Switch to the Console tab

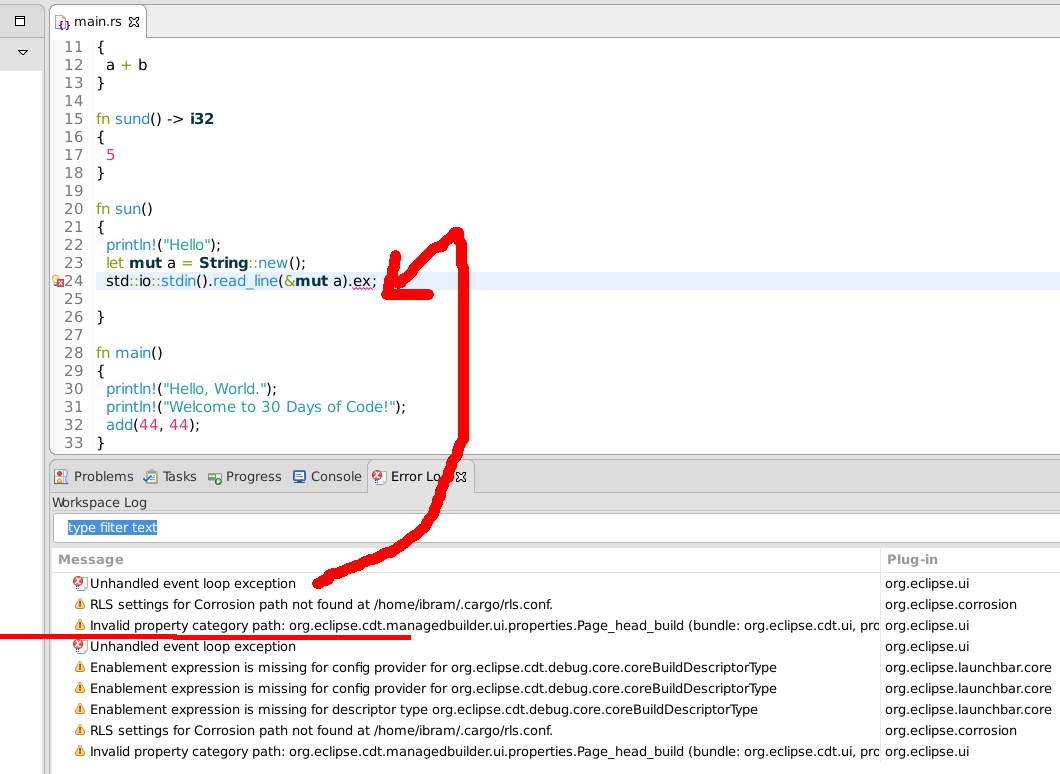click(x=327, y=476)
